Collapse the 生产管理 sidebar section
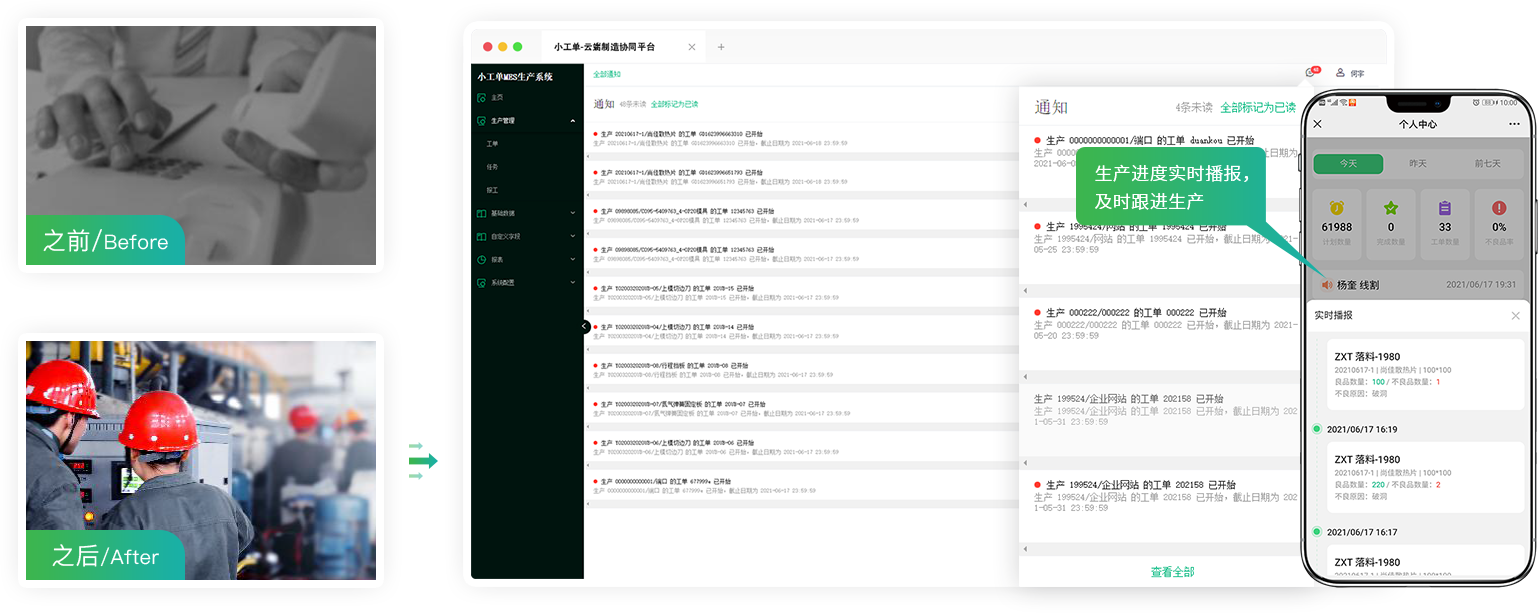This screenshot has height=613, width=1538. 572,121
